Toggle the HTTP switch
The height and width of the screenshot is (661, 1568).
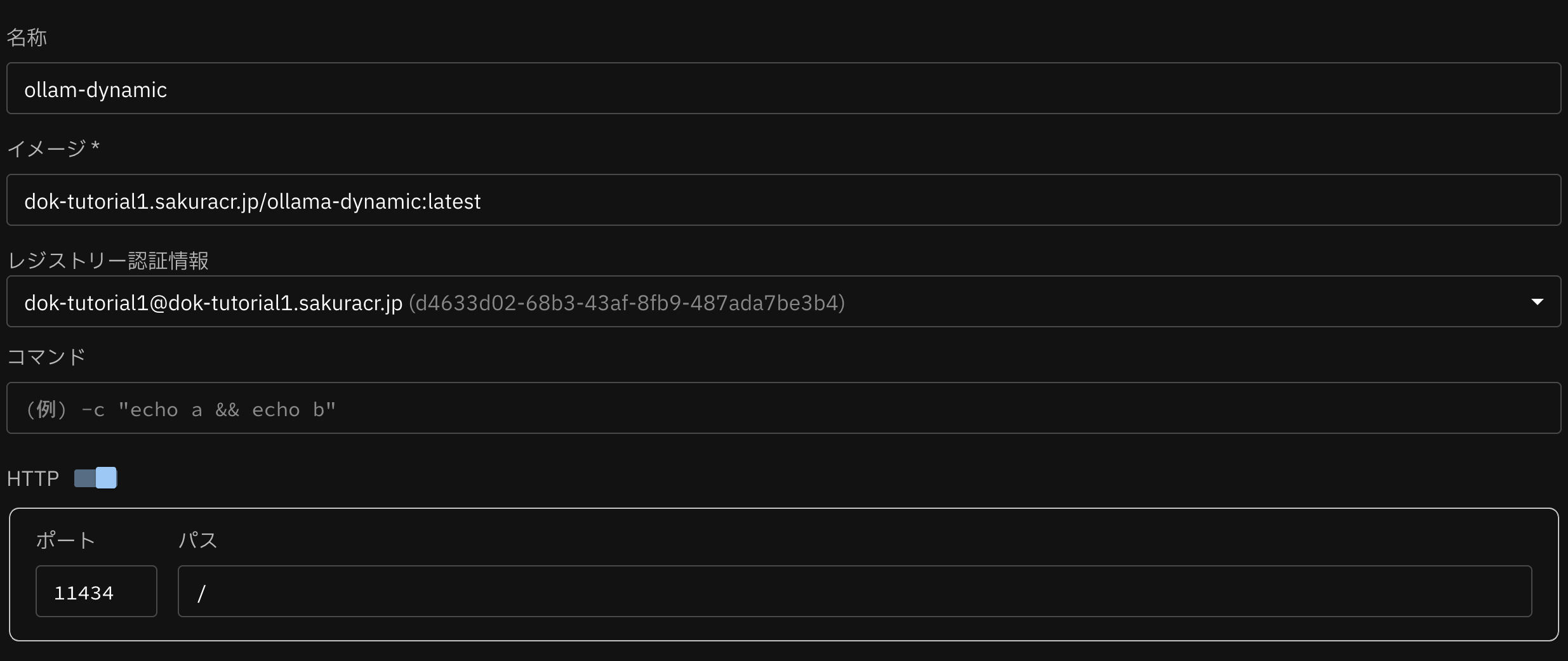(95, 478)
